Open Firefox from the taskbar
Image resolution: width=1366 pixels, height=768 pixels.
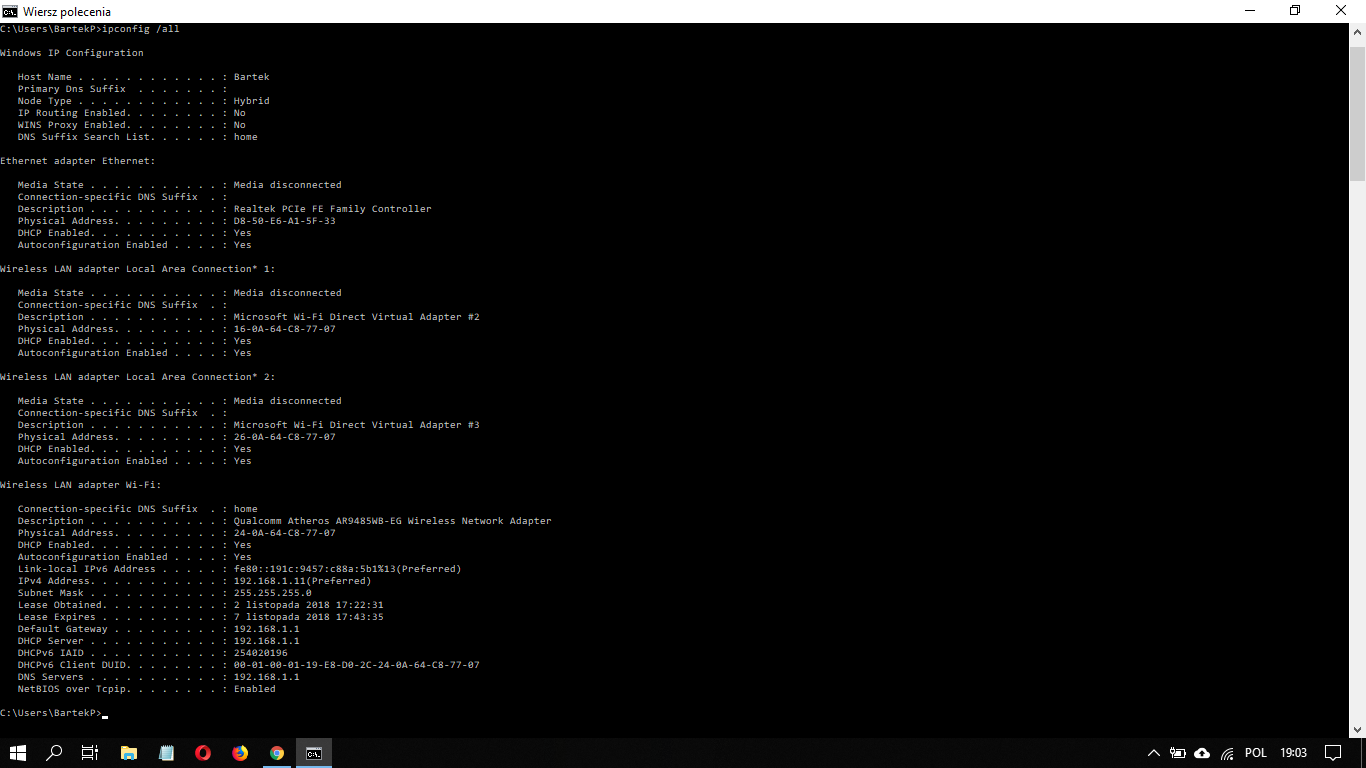point(240,753)
